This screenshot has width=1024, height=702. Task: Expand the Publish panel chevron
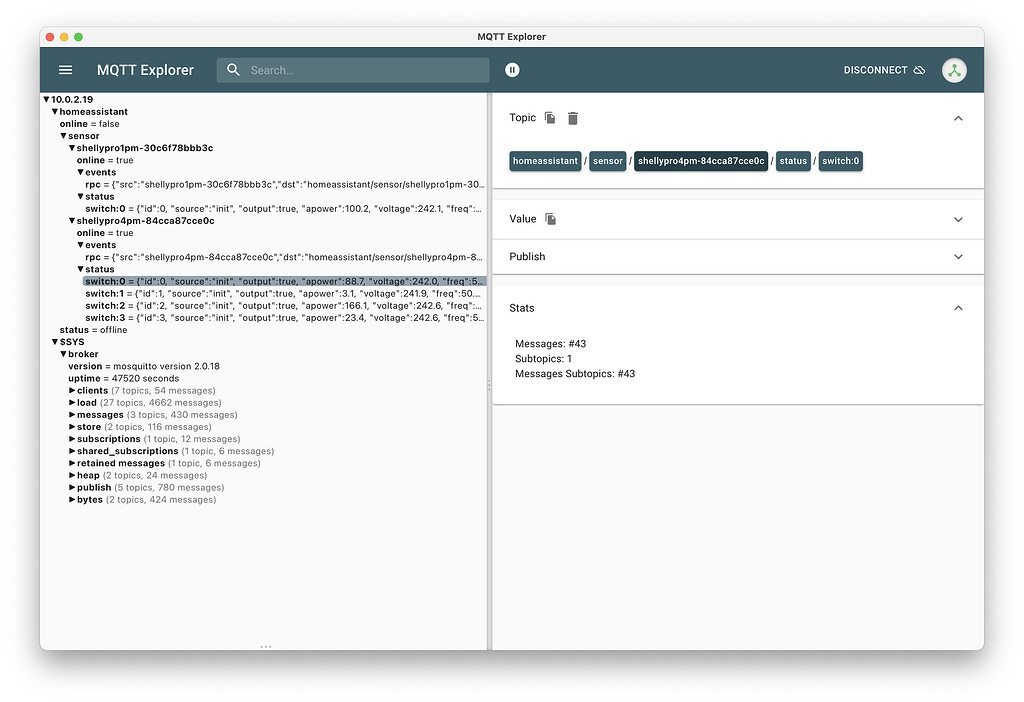click(958, 257)
